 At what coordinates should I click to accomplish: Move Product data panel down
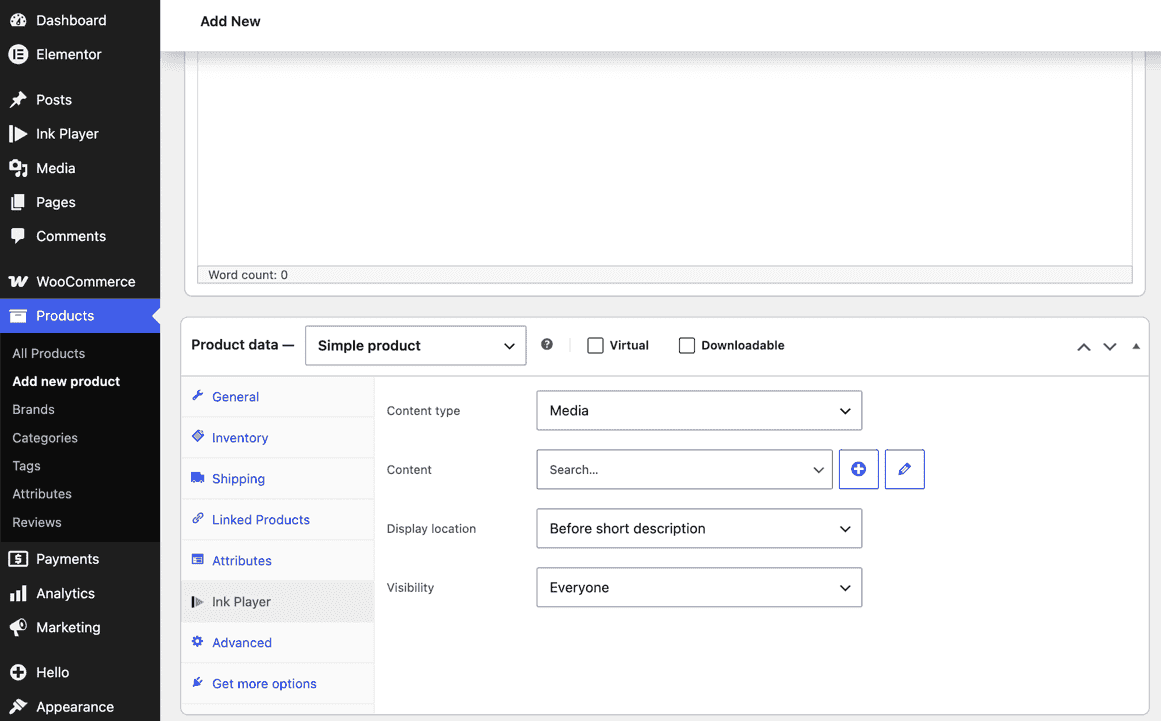pyautogui.click(x=1109, y=346)
